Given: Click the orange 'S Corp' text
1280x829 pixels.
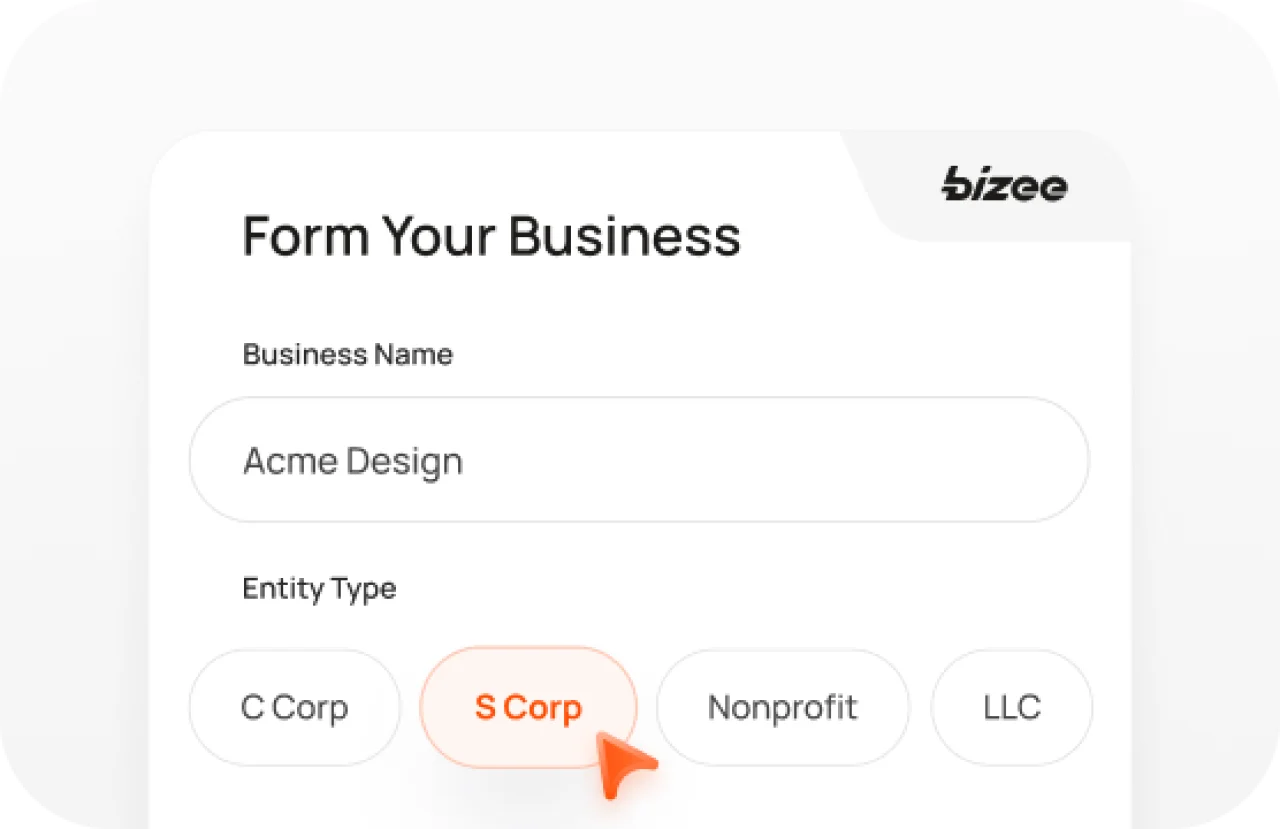Looking at the screenshot, I should (528, 708).
